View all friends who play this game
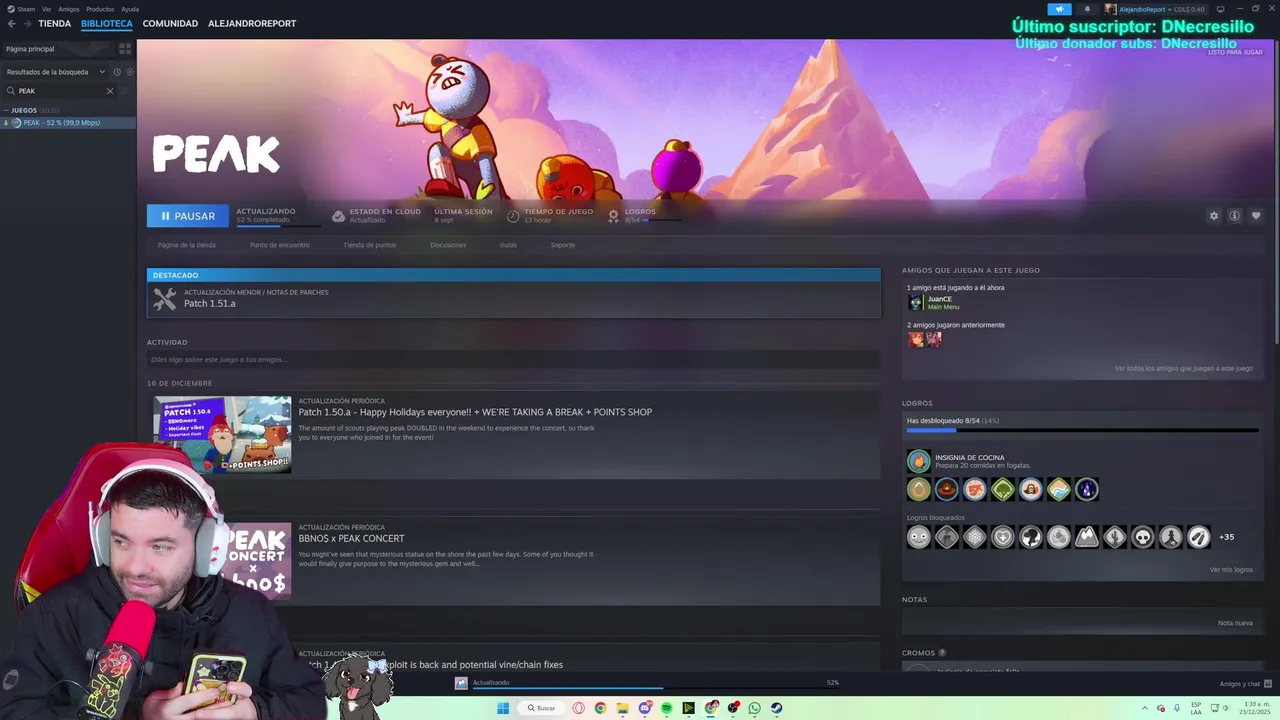 pos(1184,368)
